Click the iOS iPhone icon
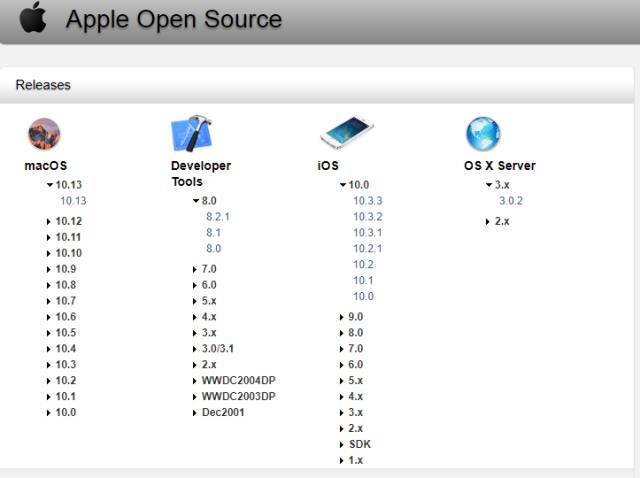640x478 pixels. click(x=347, y=132)
